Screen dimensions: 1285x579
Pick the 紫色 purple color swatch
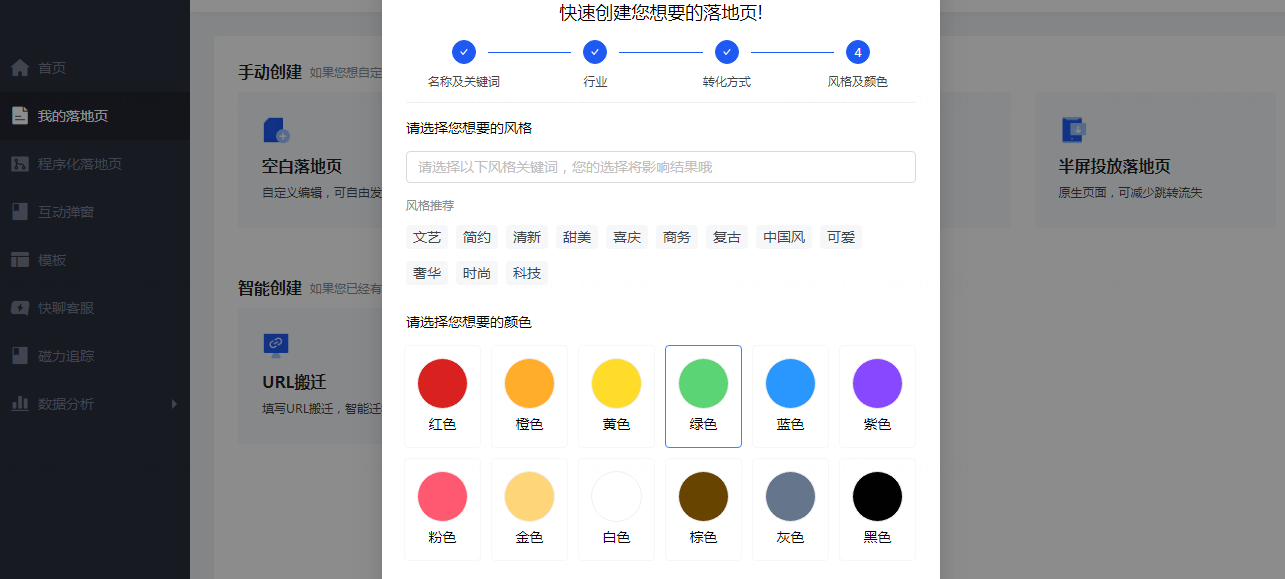tap(877, 383)
